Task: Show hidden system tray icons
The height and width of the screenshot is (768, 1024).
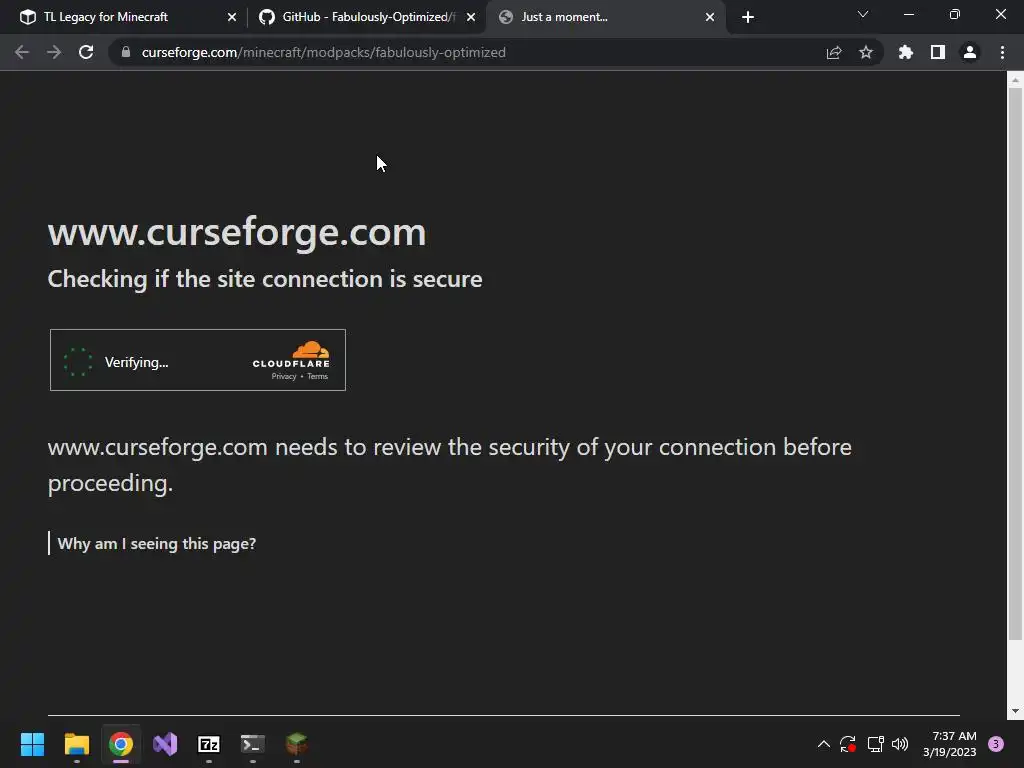Action: pyautogui.click(x=824, y=744)
